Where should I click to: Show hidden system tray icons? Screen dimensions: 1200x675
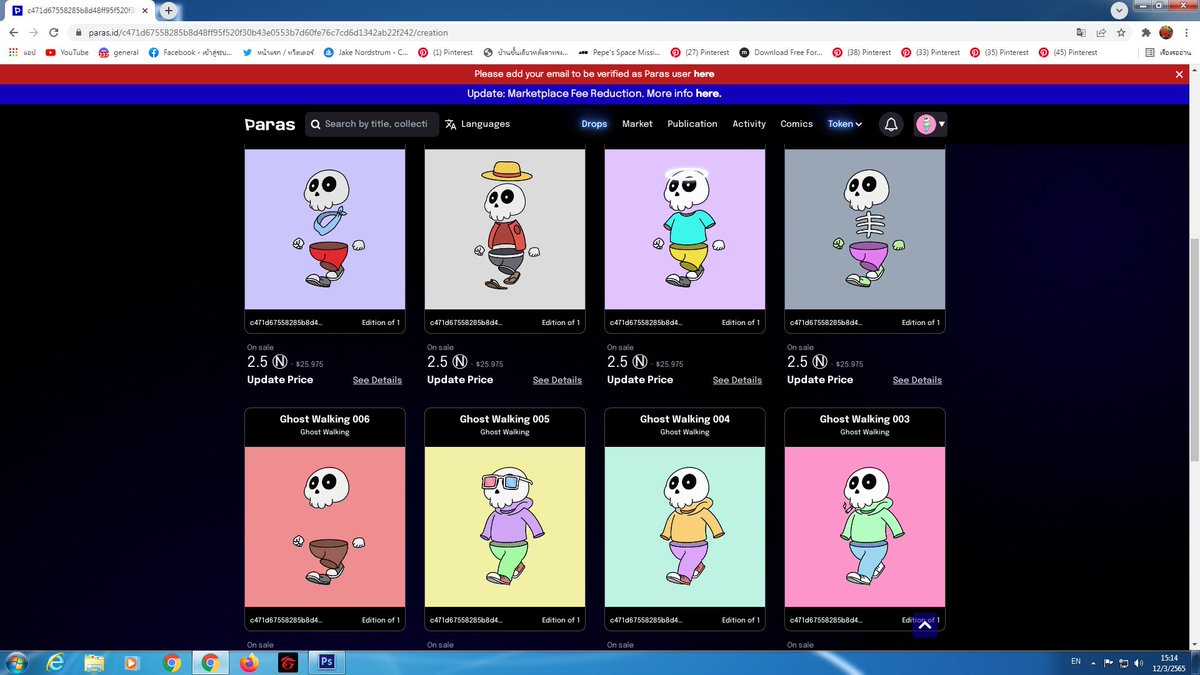click(1093, 662)
